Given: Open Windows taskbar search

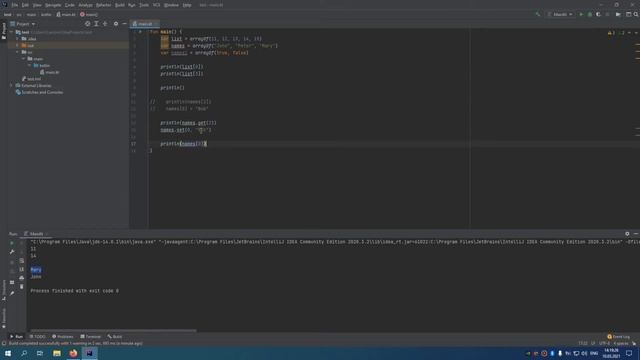Looking at the screenshot, I should point(24,353).
